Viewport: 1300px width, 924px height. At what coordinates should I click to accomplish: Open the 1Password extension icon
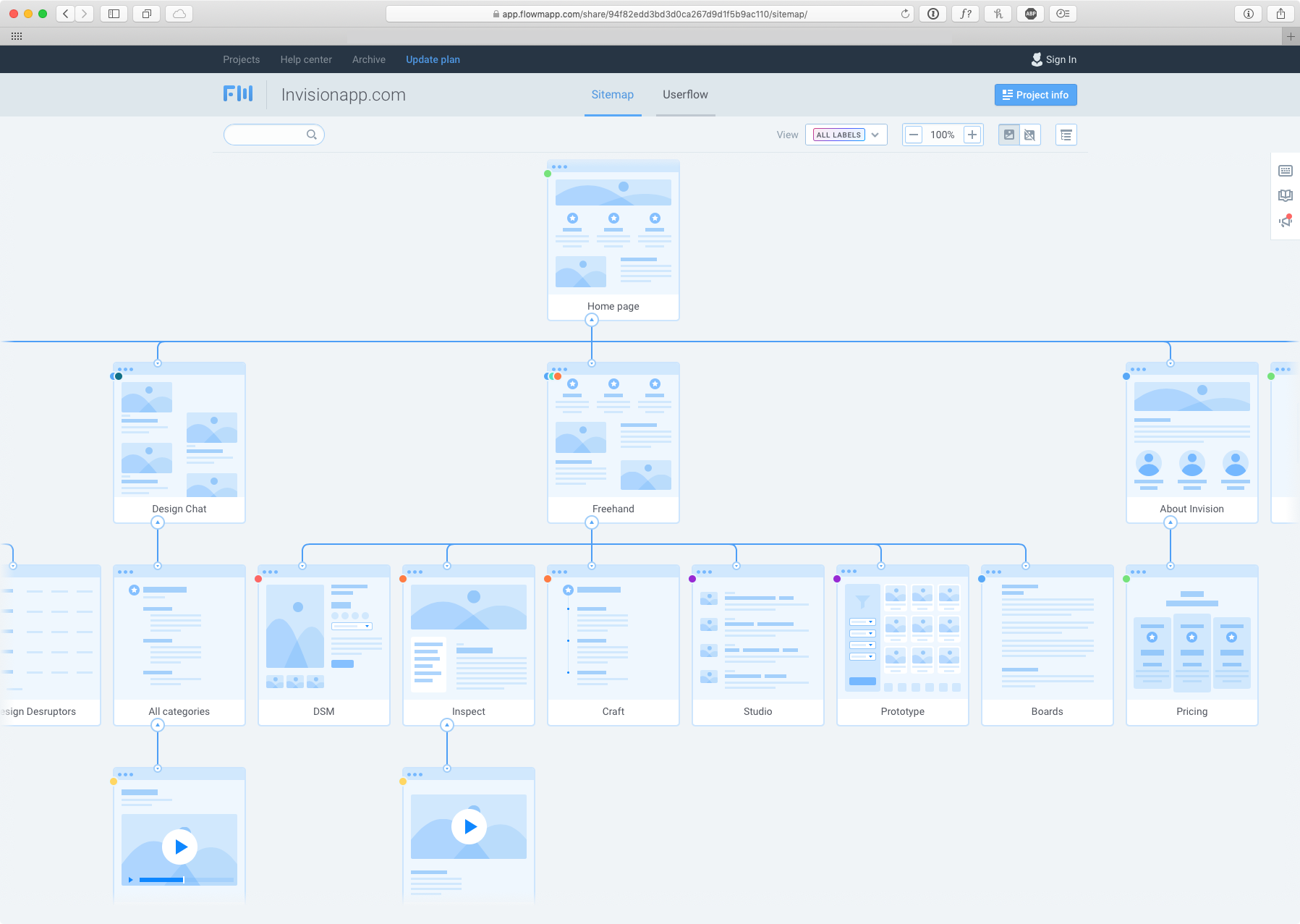click(x=933, y=14)
